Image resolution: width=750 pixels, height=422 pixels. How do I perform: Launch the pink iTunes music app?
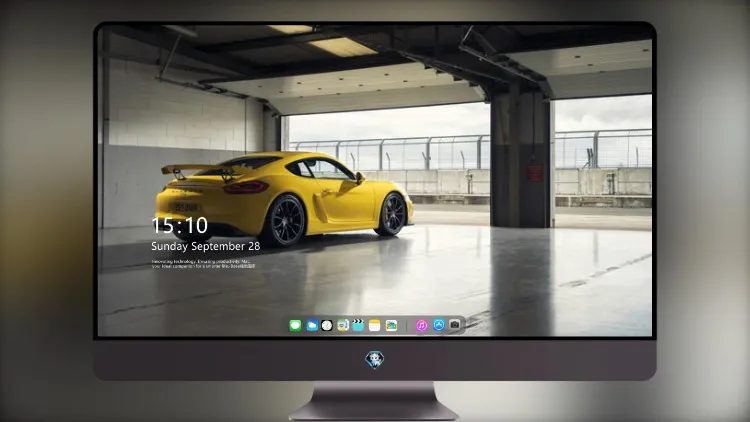coord(421,326)
